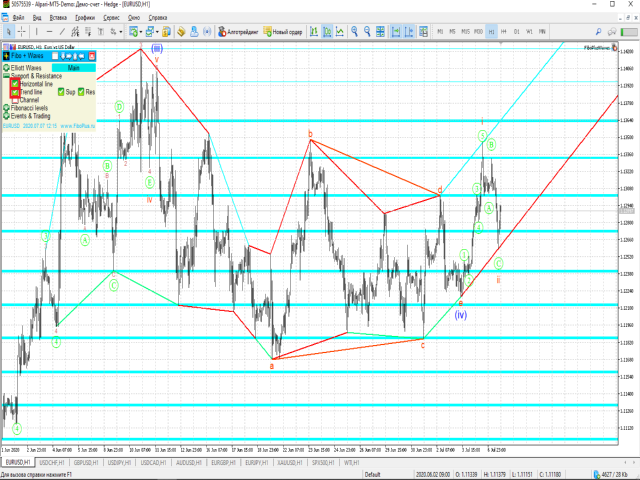Toggle the Res checkbox
This screenshot has height=480, width=640.
[81, 92]
